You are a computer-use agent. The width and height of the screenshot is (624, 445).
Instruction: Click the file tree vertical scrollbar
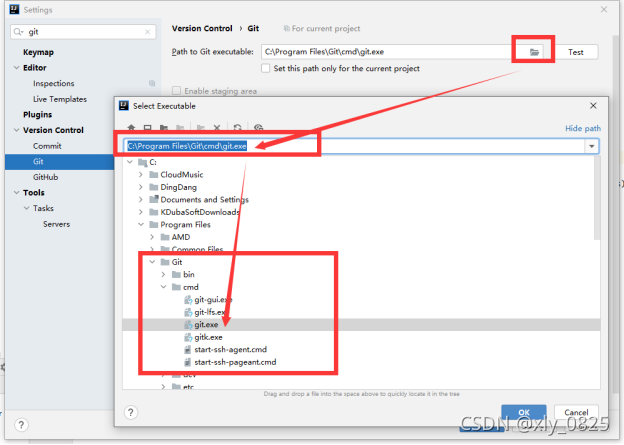(x=597, y=198)
